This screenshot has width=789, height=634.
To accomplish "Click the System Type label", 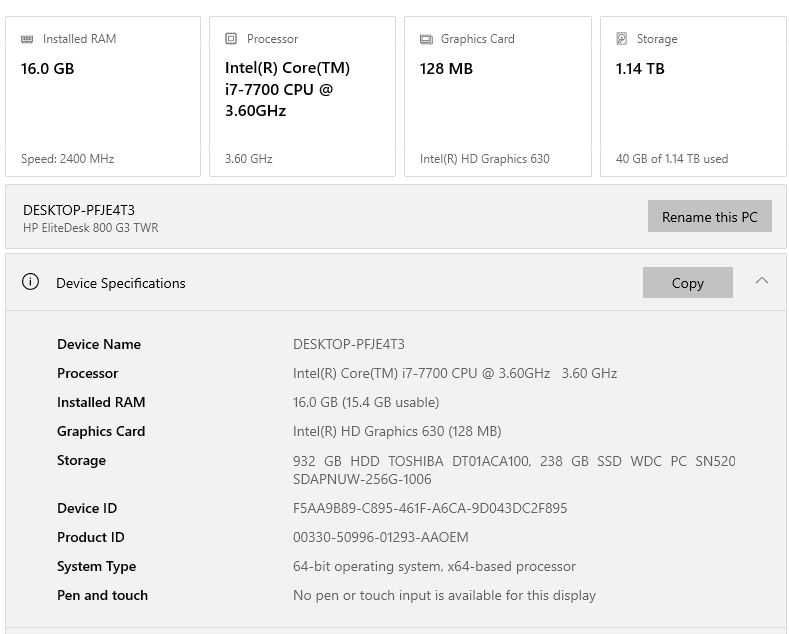I will 97,567.
